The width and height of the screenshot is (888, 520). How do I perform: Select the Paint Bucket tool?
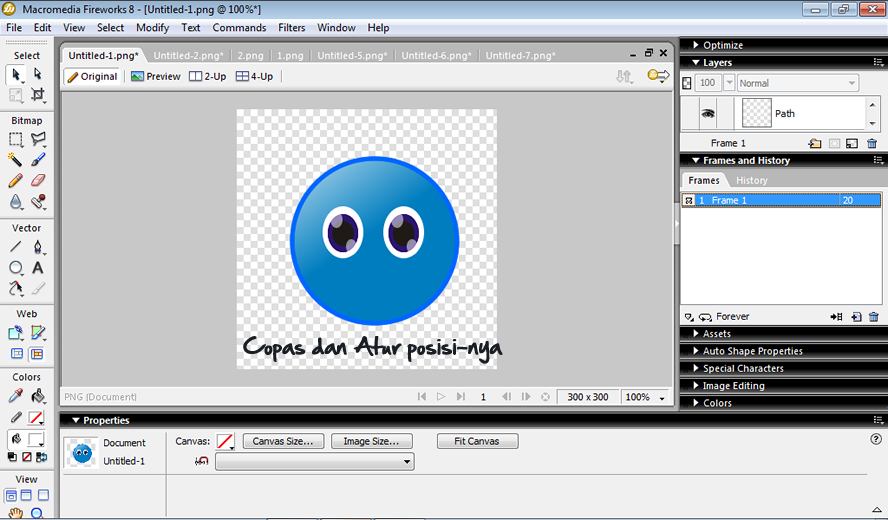tap(37, 396)
